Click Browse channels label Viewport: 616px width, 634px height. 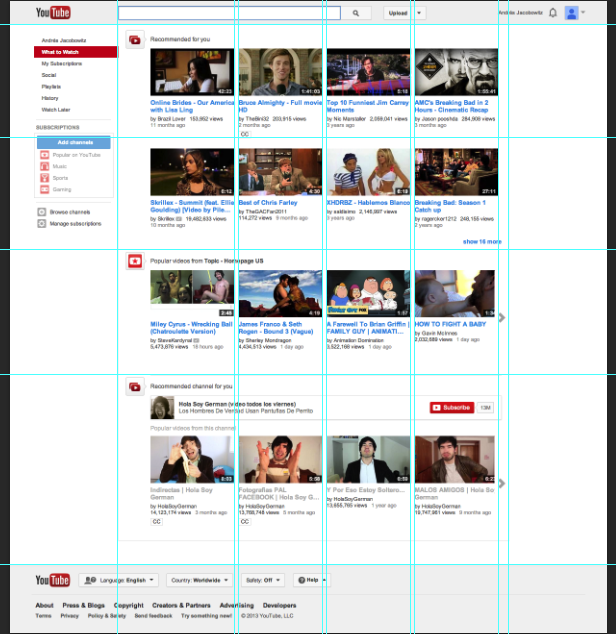[70, 212]
